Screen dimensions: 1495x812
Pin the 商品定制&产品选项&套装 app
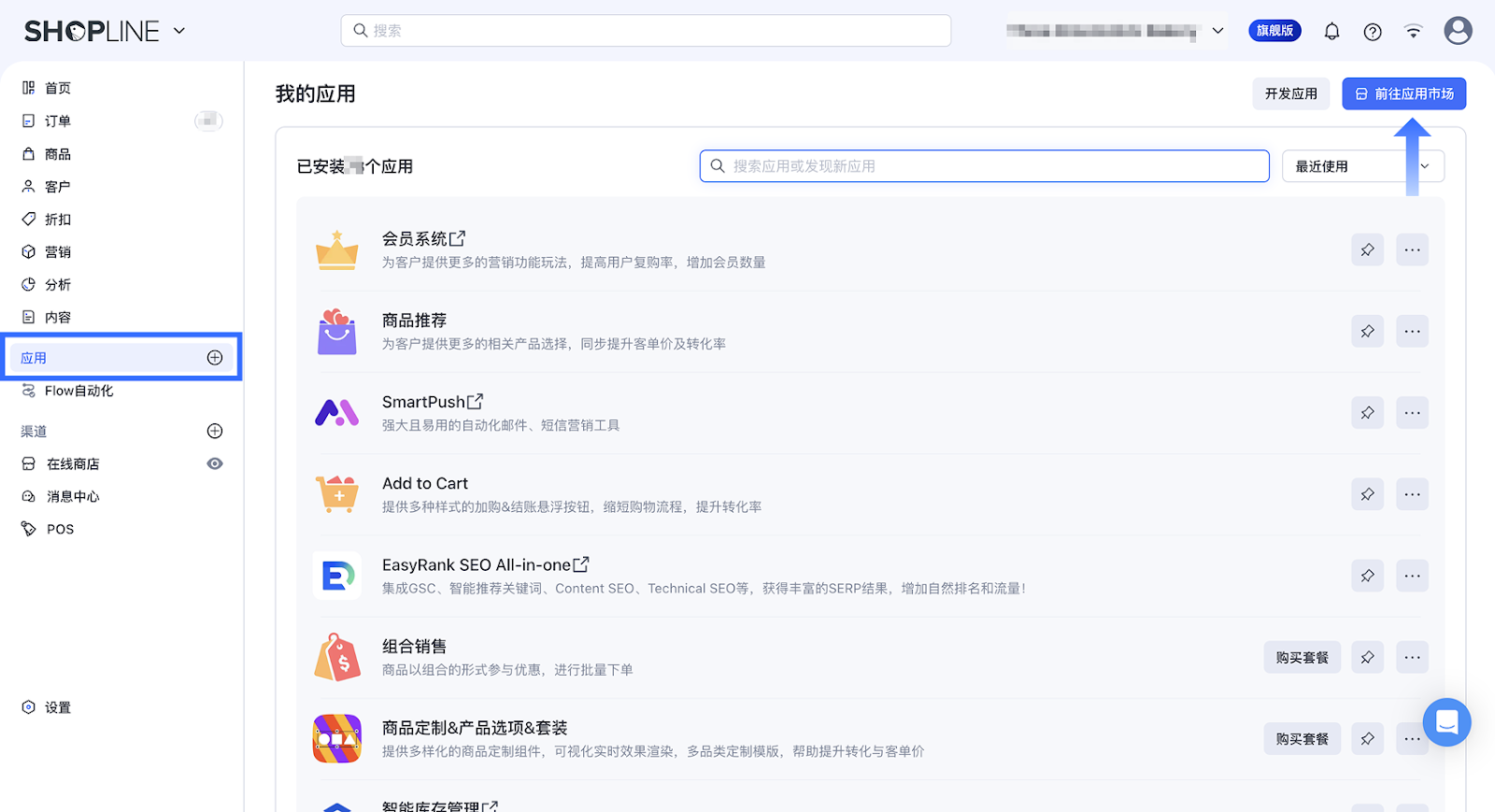1367,738
